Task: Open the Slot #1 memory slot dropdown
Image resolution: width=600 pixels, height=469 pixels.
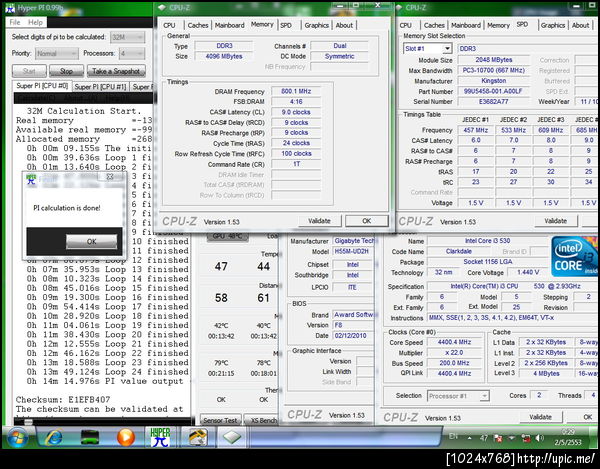Action: tap(427, 49)
